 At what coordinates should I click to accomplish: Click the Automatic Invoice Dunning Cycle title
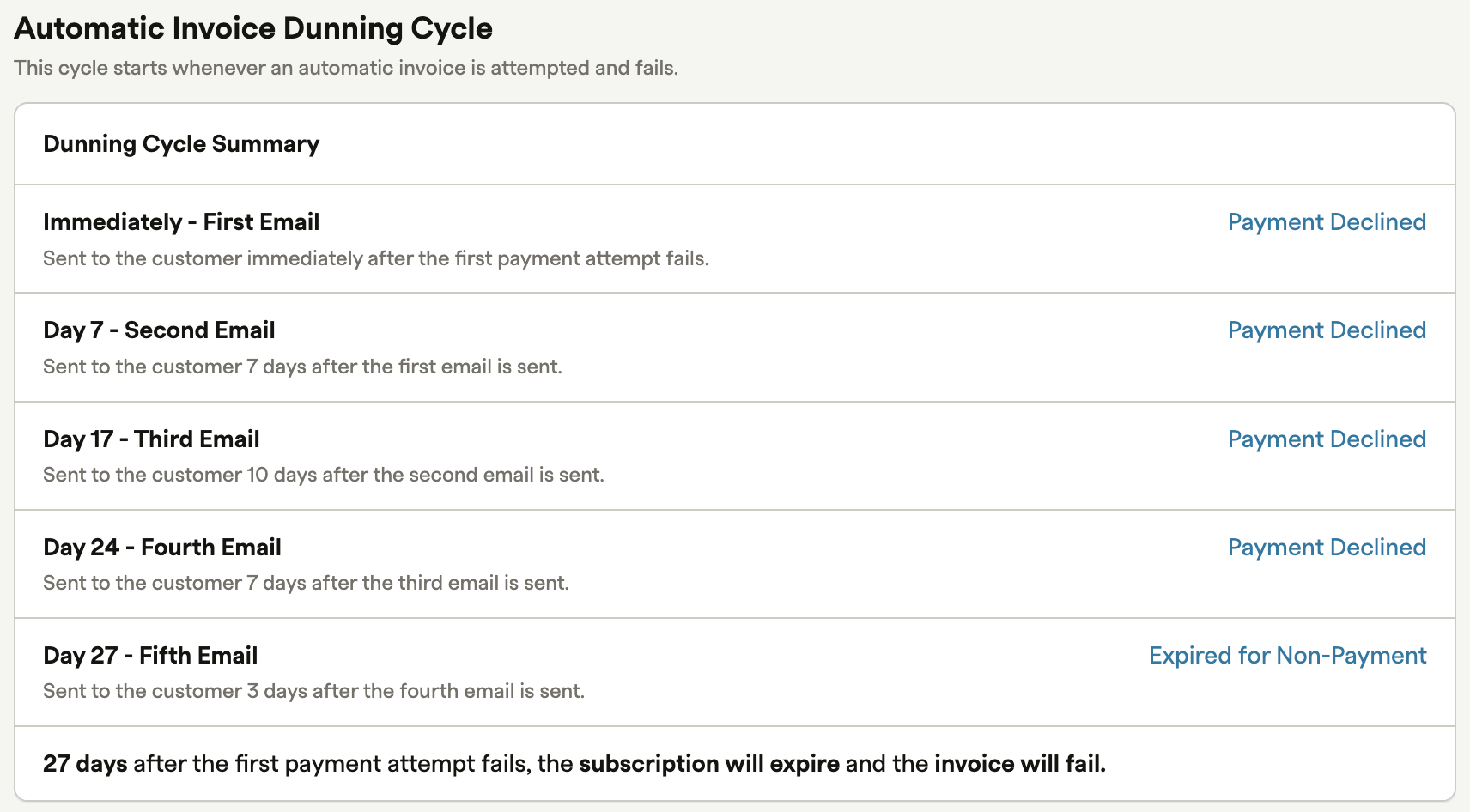(x=253, y=28)
